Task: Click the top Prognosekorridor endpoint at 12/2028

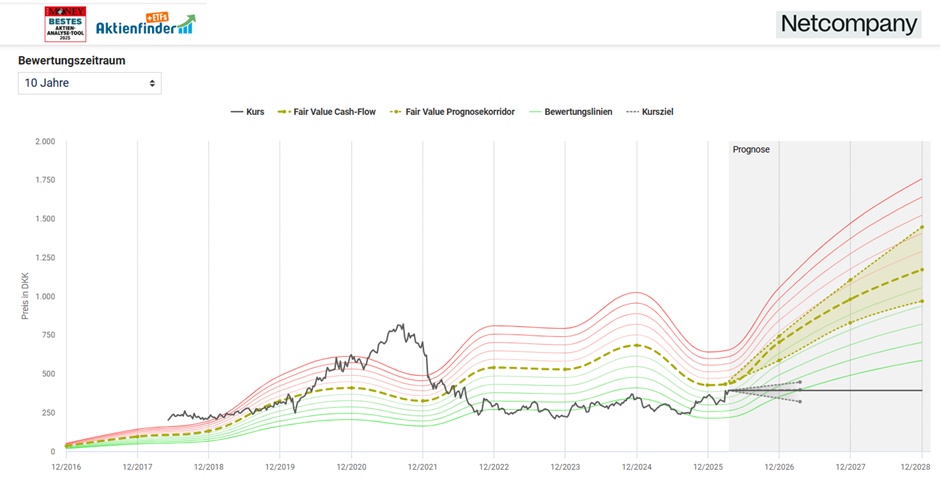Action: click(x=921, y=227)
